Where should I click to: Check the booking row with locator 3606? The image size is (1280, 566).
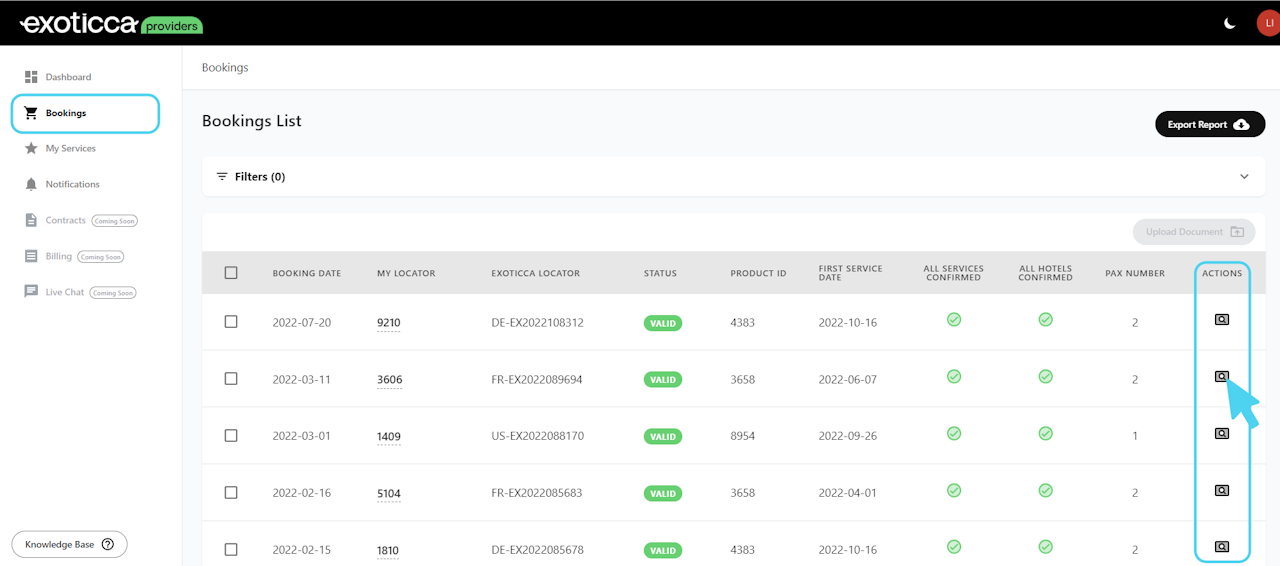point(231,379)
